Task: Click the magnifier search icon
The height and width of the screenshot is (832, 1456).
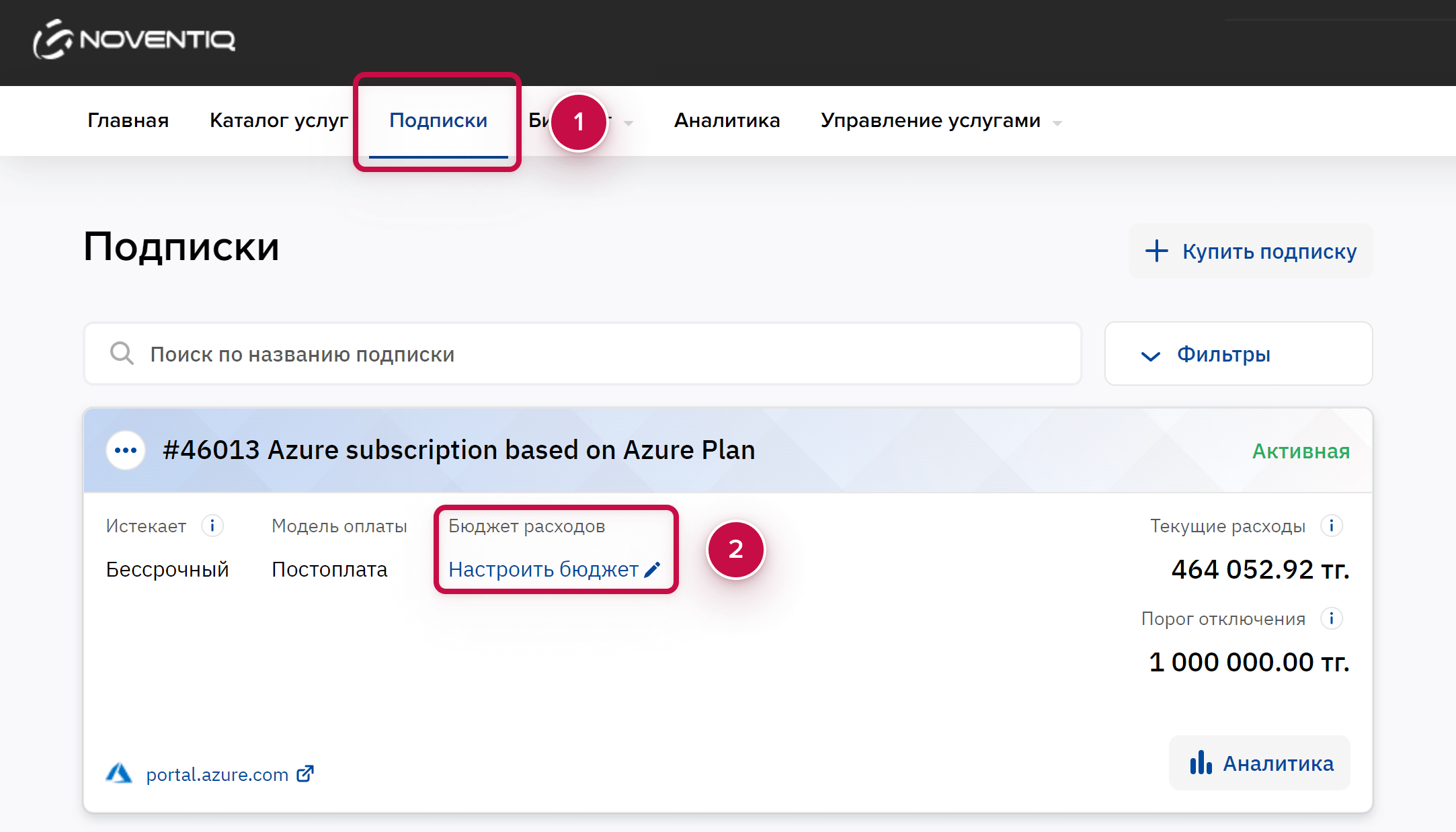Action: coord(122,353)
